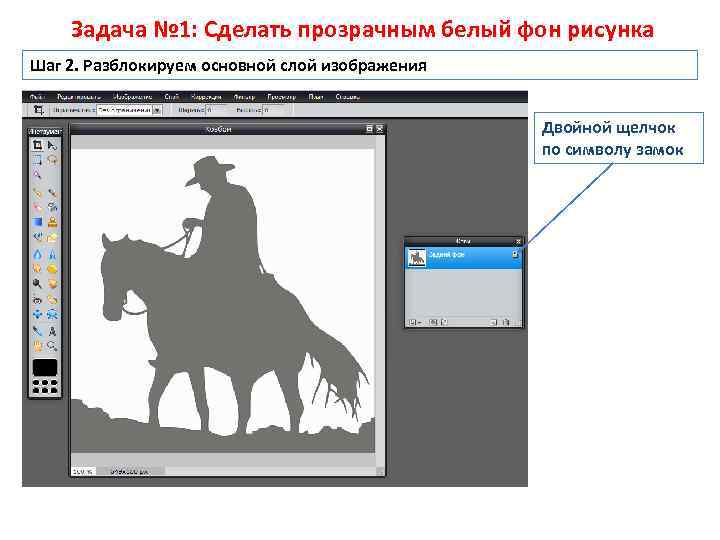Open the Редактировать menu
720x540 pixels.
(79, 97)
